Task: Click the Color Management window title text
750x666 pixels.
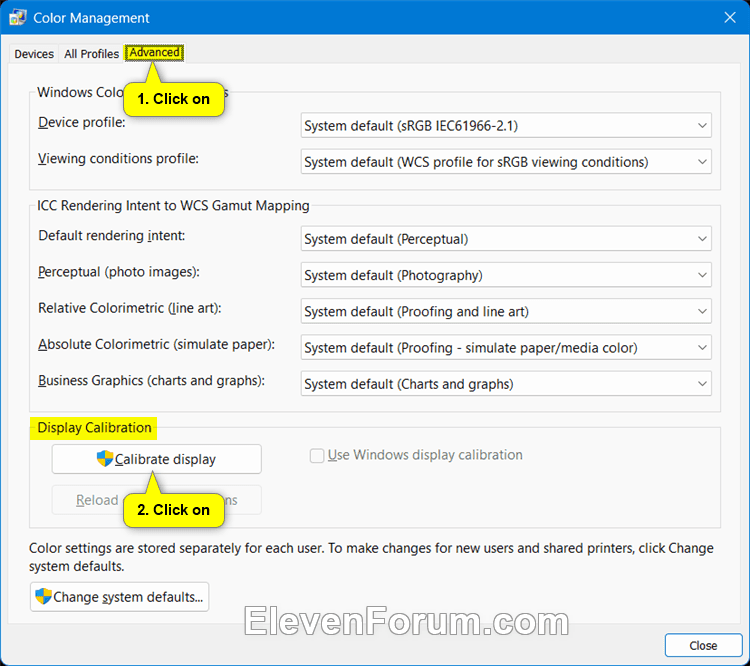Action: [x=91, y=18]
